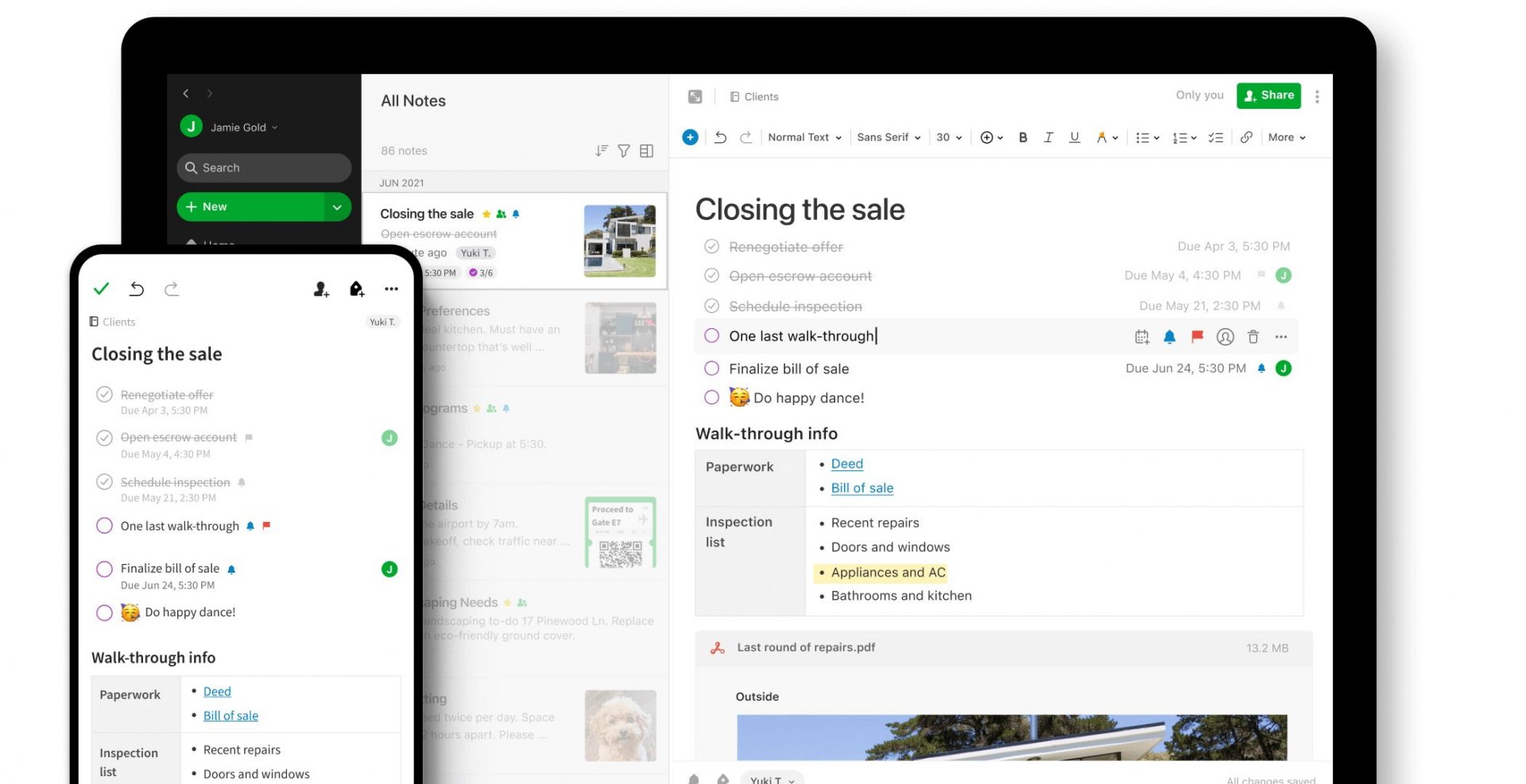
Task: Check off Finalize bill of sale on desktop
Action: tap(711, 369)
